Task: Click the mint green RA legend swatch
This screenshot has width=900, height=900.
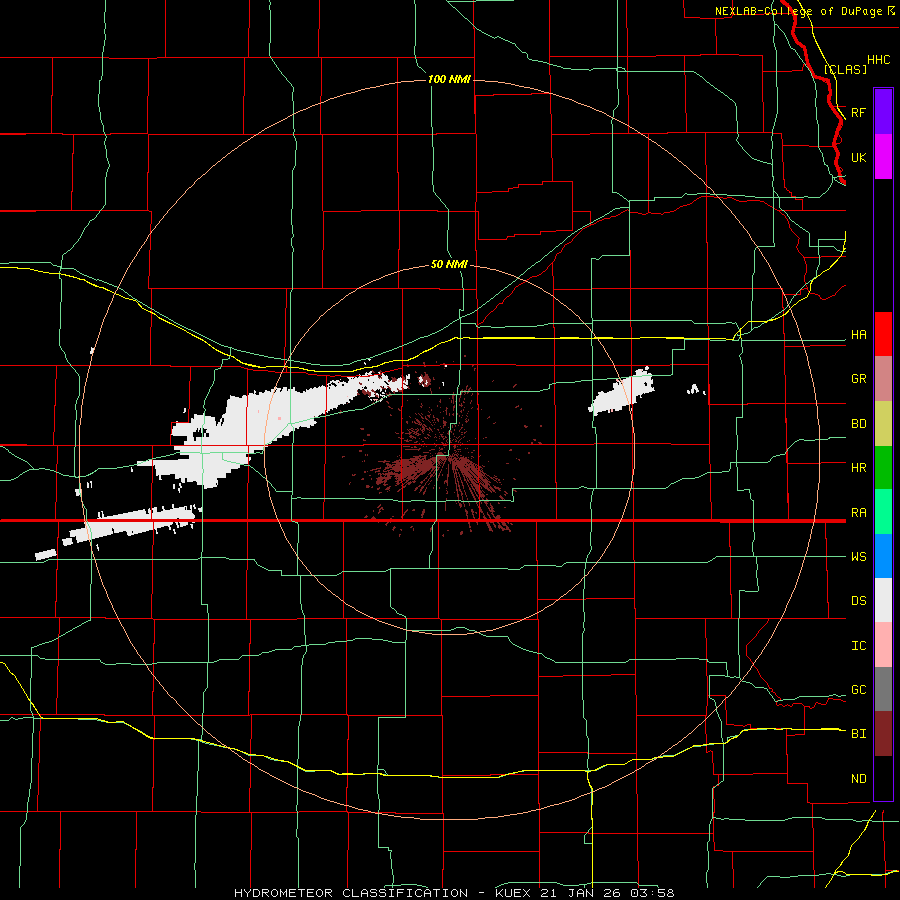Action: pos(883,511)
